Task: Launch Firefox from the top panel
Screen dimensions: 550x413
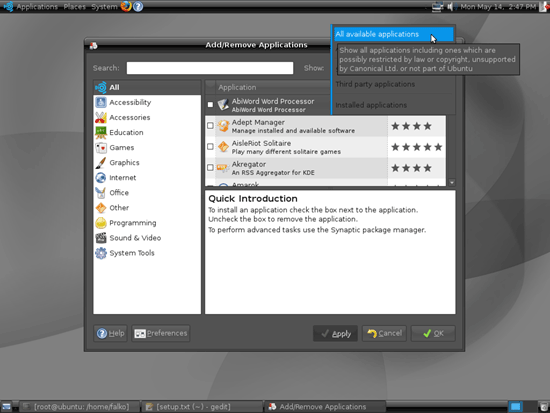Action: pyautogui.click(x=126, y=6)
